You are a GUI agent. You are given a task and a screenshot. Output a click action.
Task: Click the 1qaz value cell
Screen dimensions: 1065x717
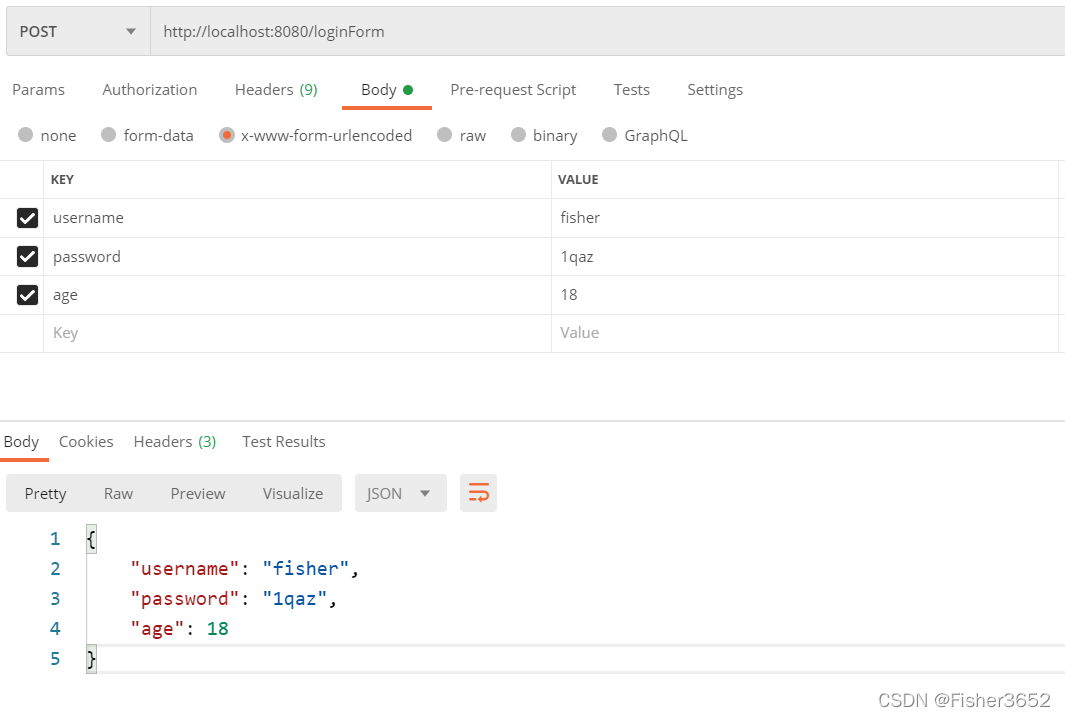tap(805, 257)
